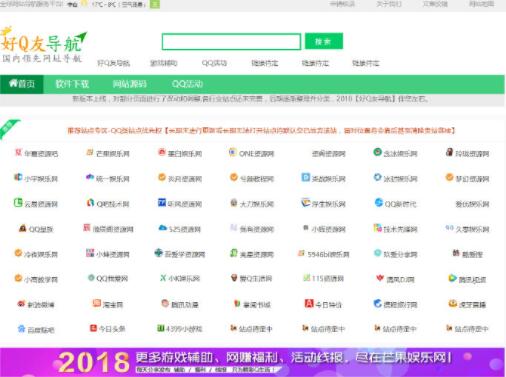Screen dimensions: 506x377
Task: Click the 好Q友导航 link below the search box
Action: (113, 63)
